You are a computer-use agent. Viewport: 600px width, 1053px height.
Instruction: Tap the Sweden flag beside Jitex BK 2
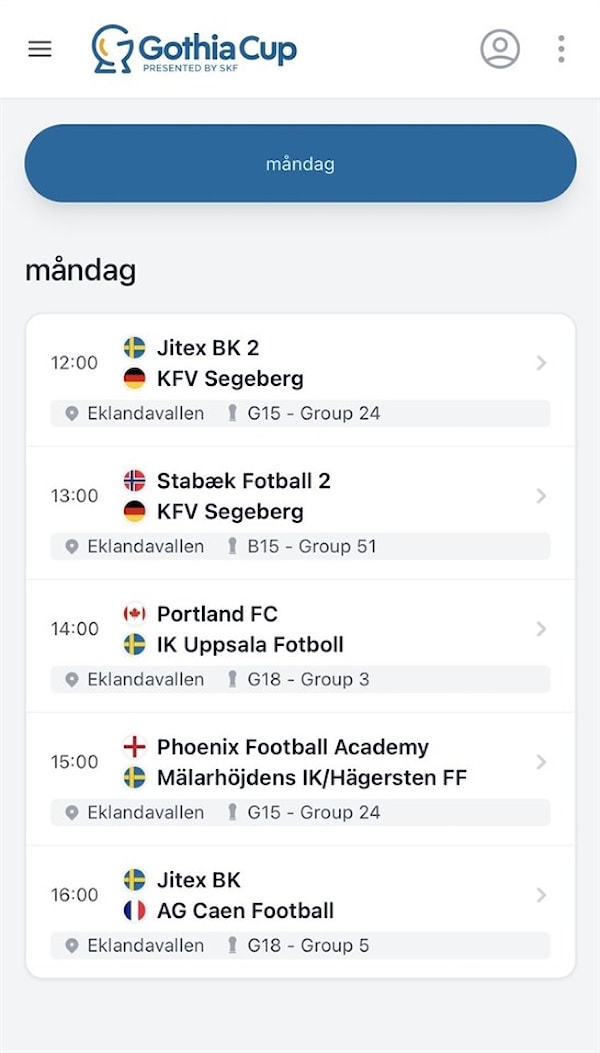click(134, 348)
